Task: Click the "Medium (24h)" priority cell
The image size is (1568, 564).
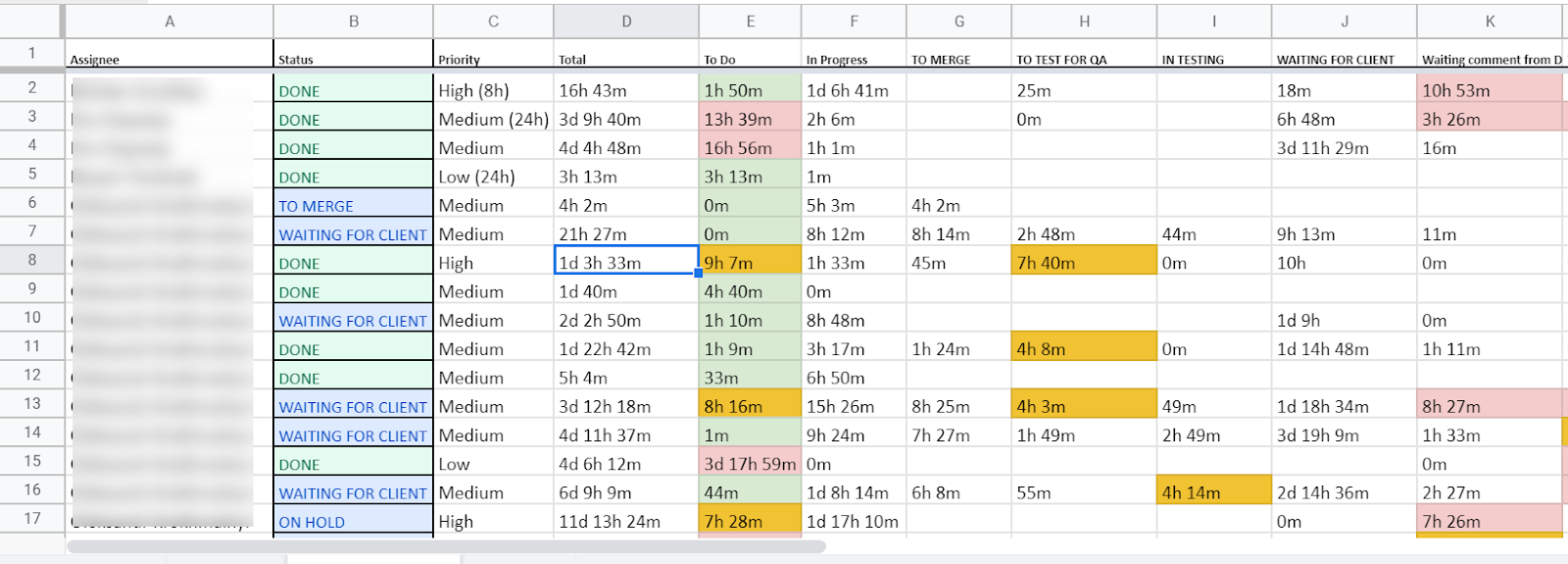Action: 493,120
